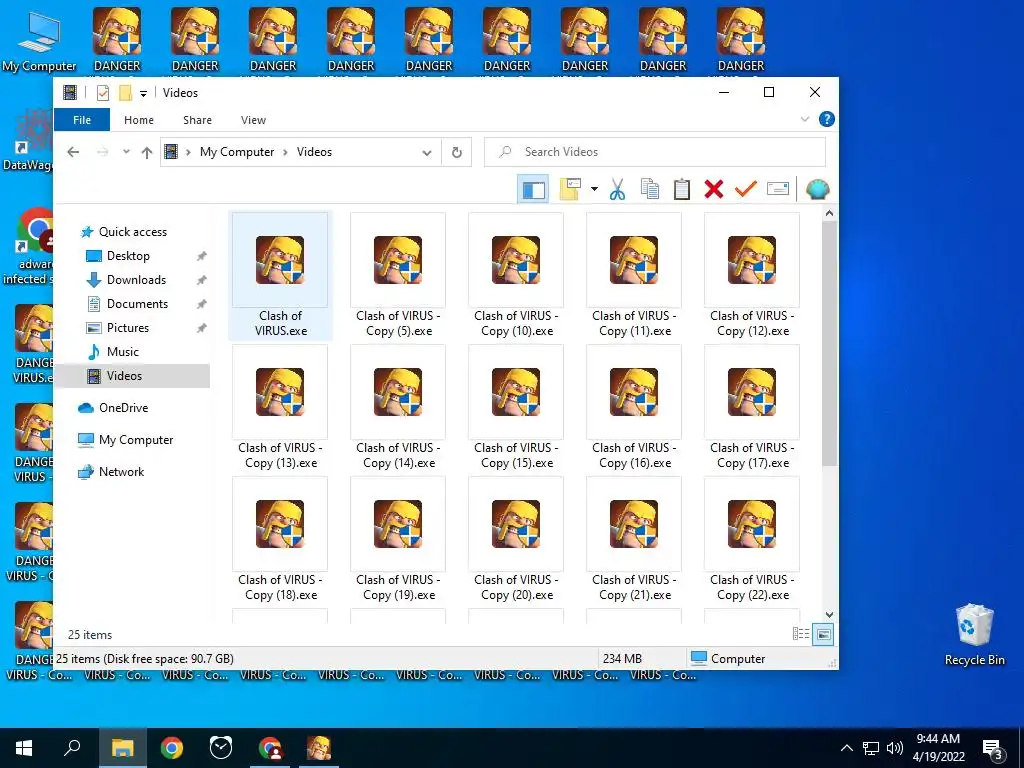Open the notification center icon

tap(992, 749)
